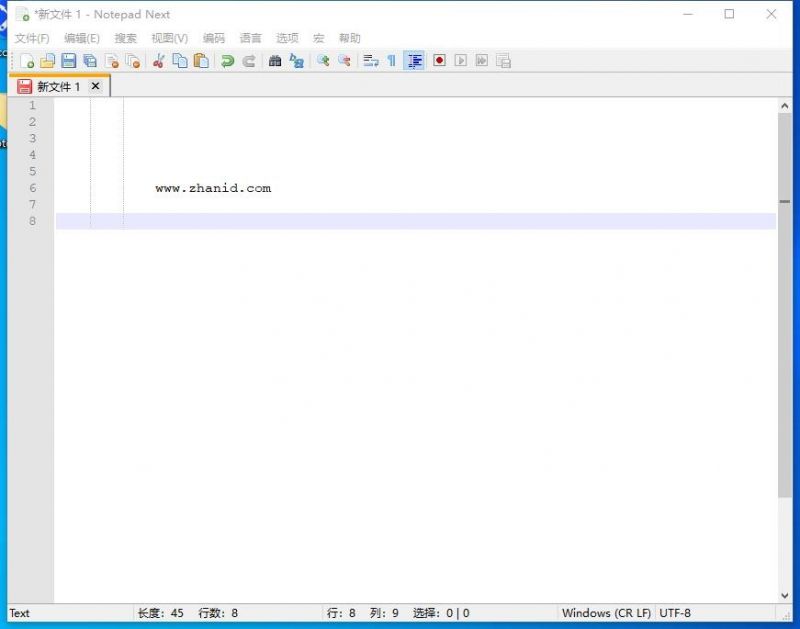
Task: Zoom out with magnifier minus icon
Action: point(344,61)
